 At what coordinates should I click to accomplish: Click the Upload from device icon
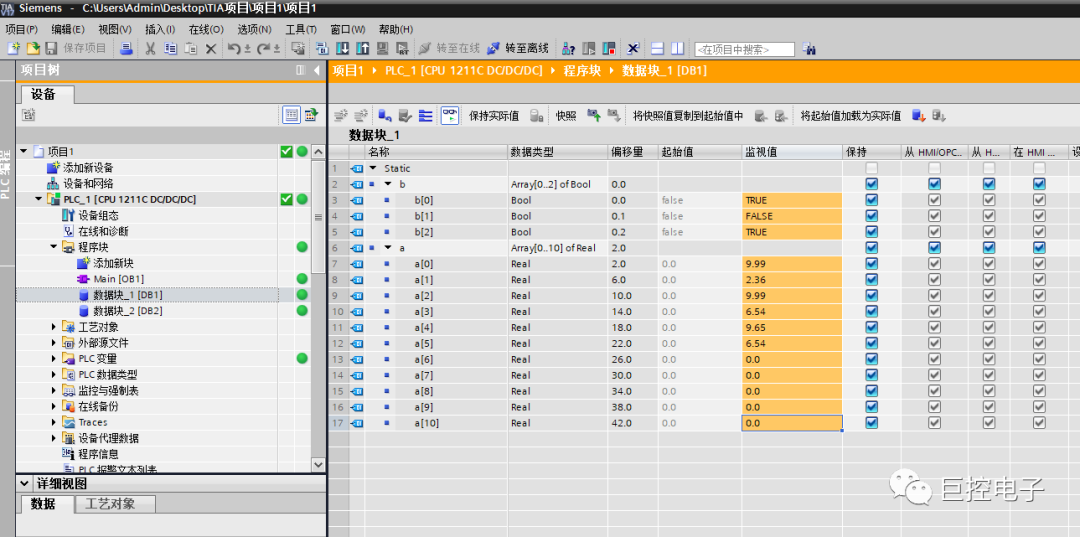click(363, 49)
